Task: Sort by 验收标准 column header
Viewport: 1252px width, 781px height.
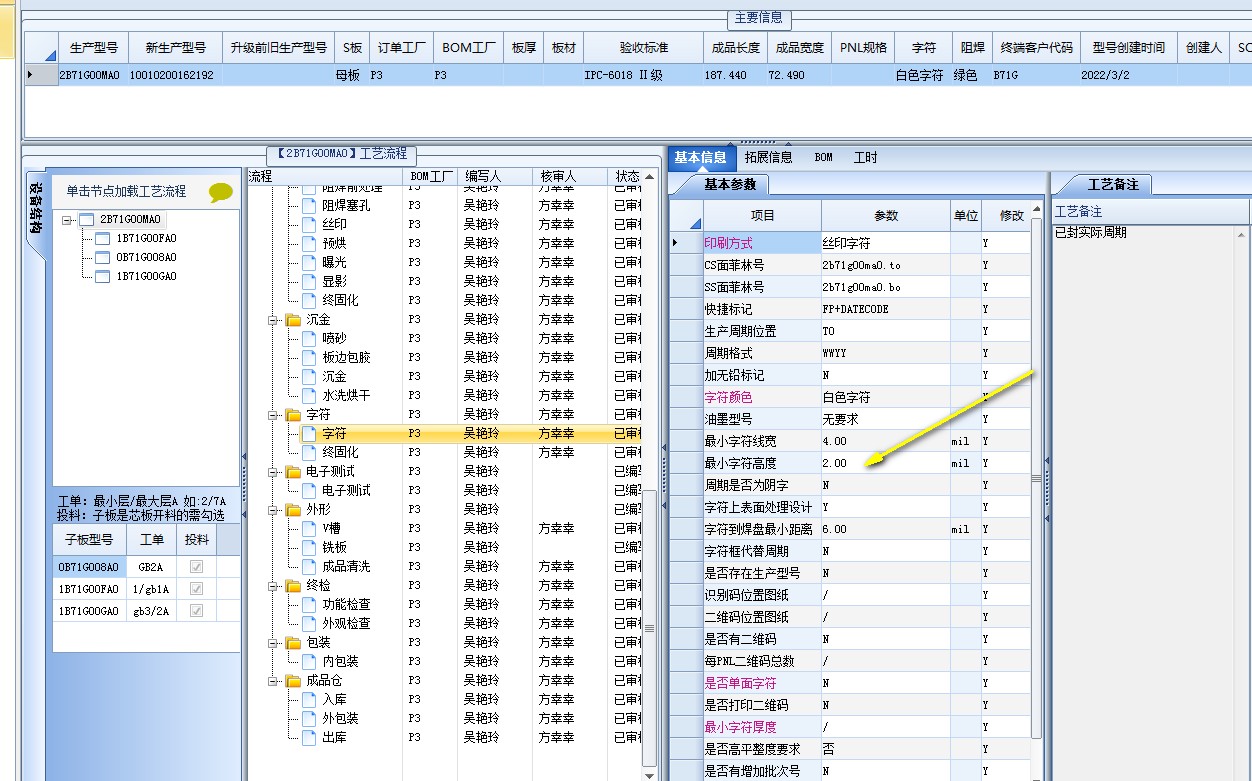Action: coord(643,47)
